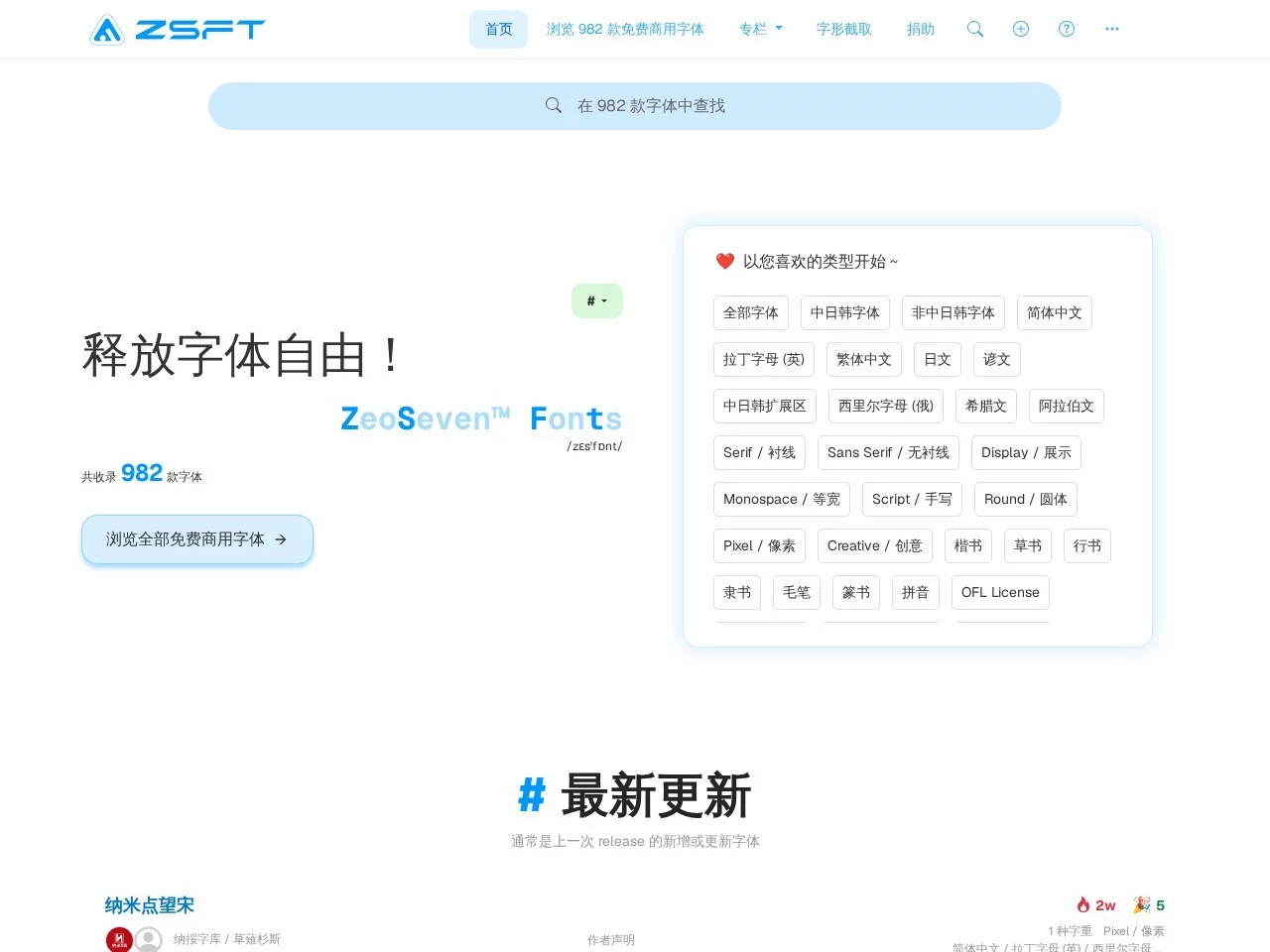Screen dimensions: 1270x952
Task: Click the ZSFT logo in header
Action: pyautogui.click(x=178, y=30)
